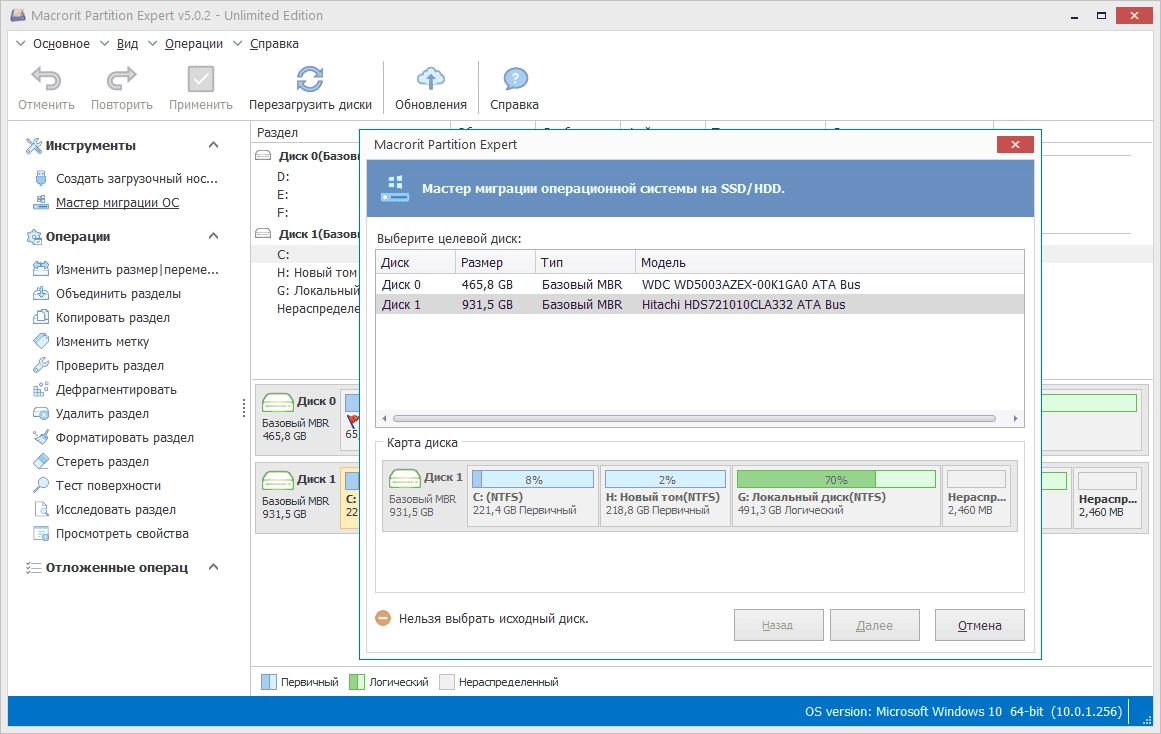Click the resize/move partition icon
This screenshot has width=1161, height=734.
click(x=41, y=269)
